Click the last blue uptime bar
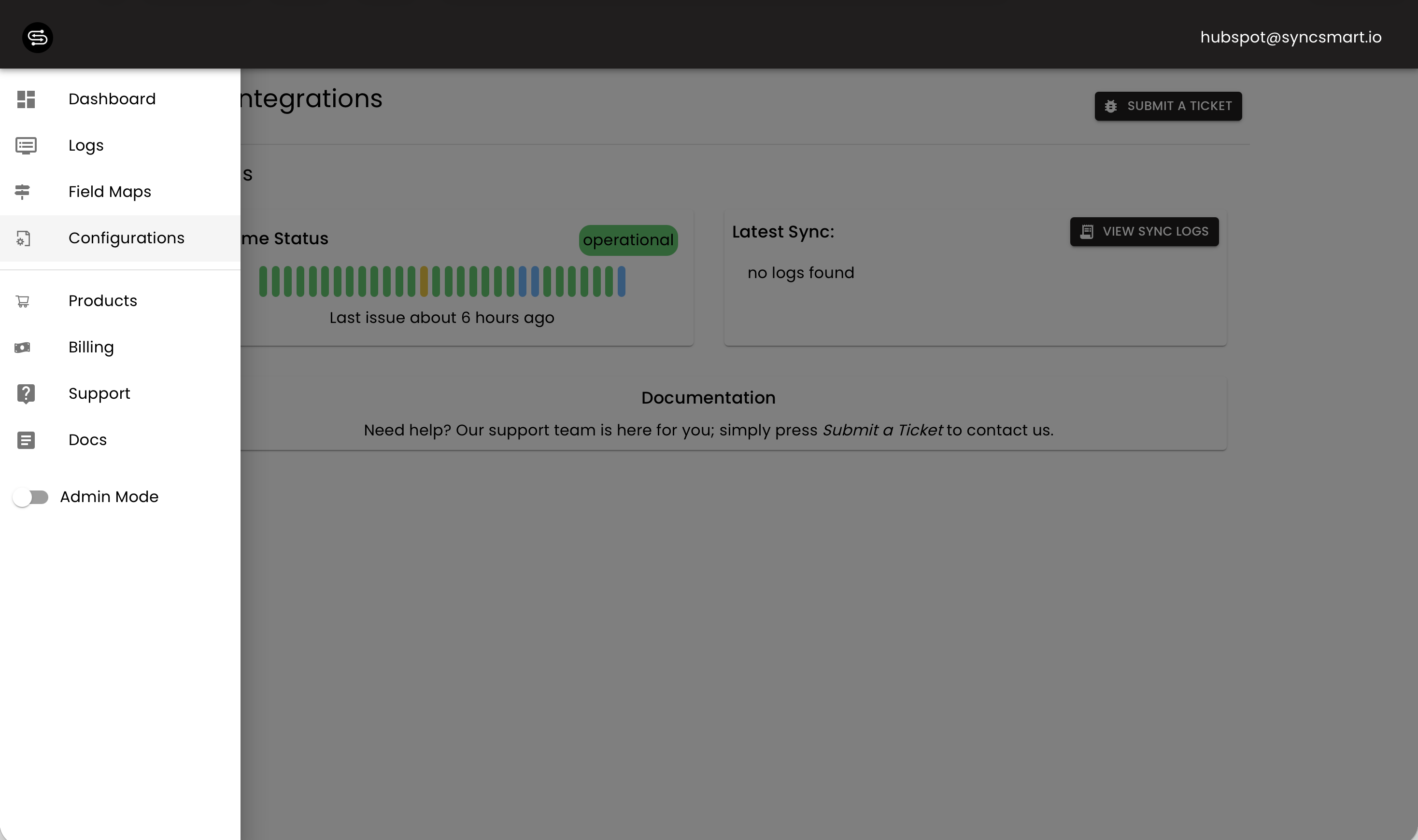Screen dimensions: 1418x840 coord(621,281)
